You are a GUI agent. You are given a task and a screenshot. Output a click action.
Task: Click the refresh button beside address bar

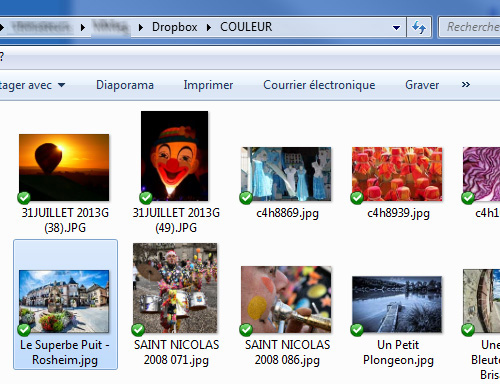419,27
